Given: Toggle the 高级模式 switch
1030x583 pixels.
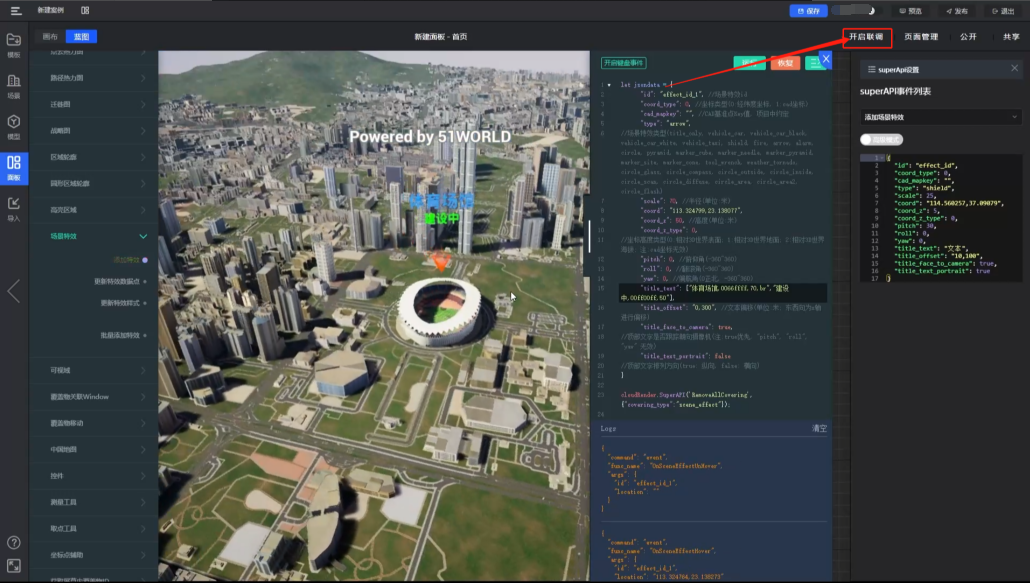Looking at the screenshot, I should coord(882,139).
